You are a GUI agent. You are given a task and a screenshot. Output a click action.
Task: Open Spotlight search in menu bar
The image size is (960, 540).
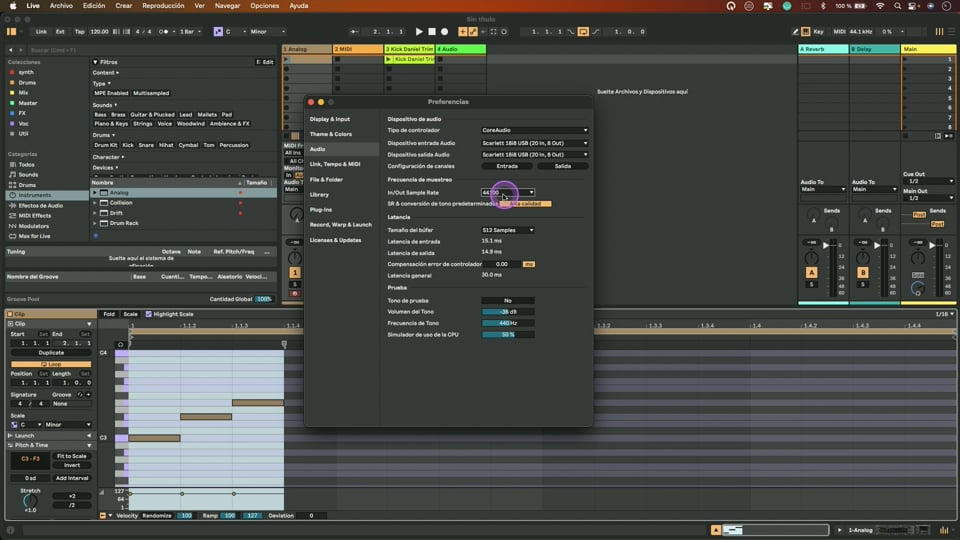click(897, 6)
